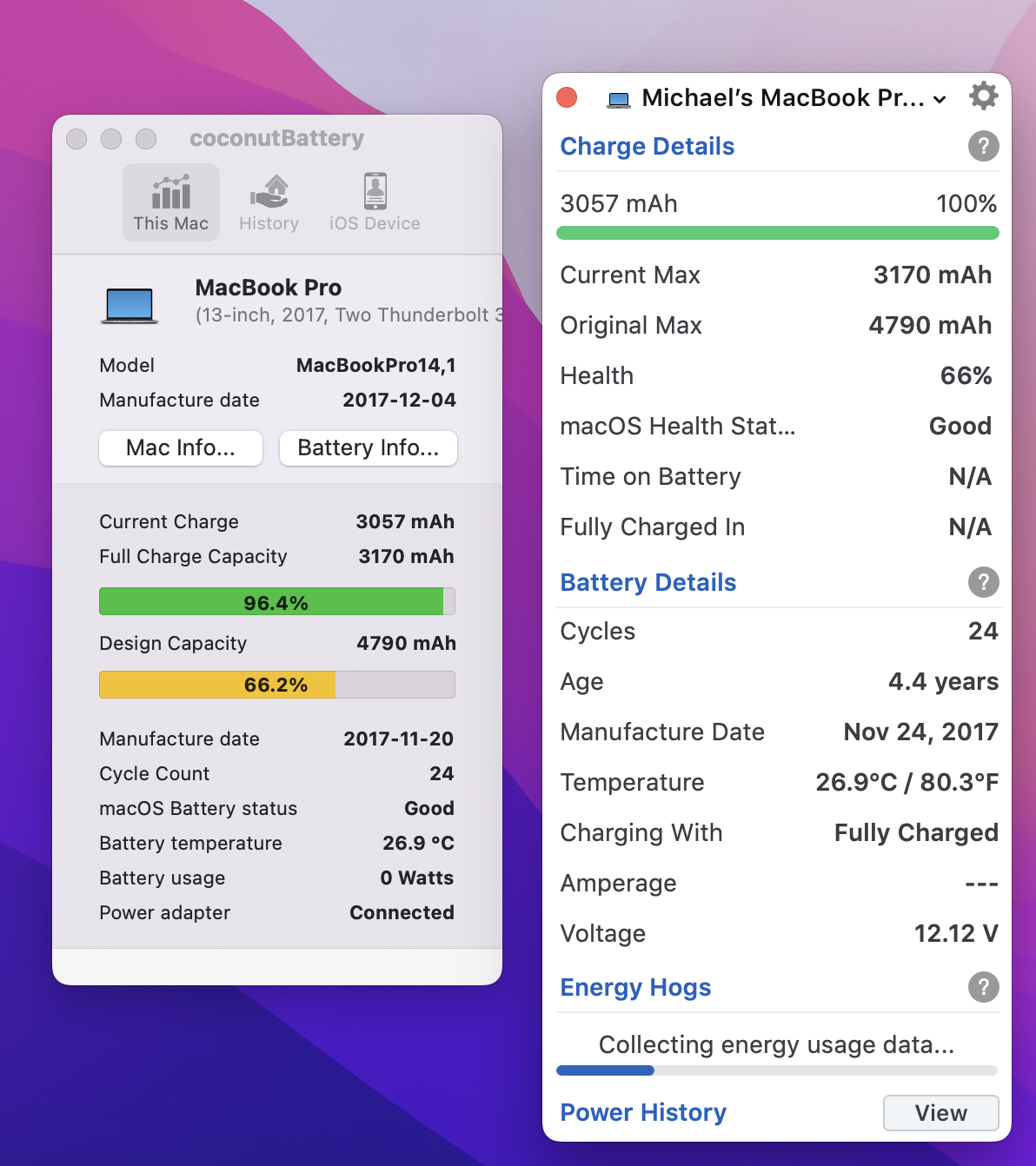Click the Cycle Count value 24 in coconutBattery
Image resolution: width=1036 pixels, height=1166 pixels.
pyautogui.click(x=442, y=773)
